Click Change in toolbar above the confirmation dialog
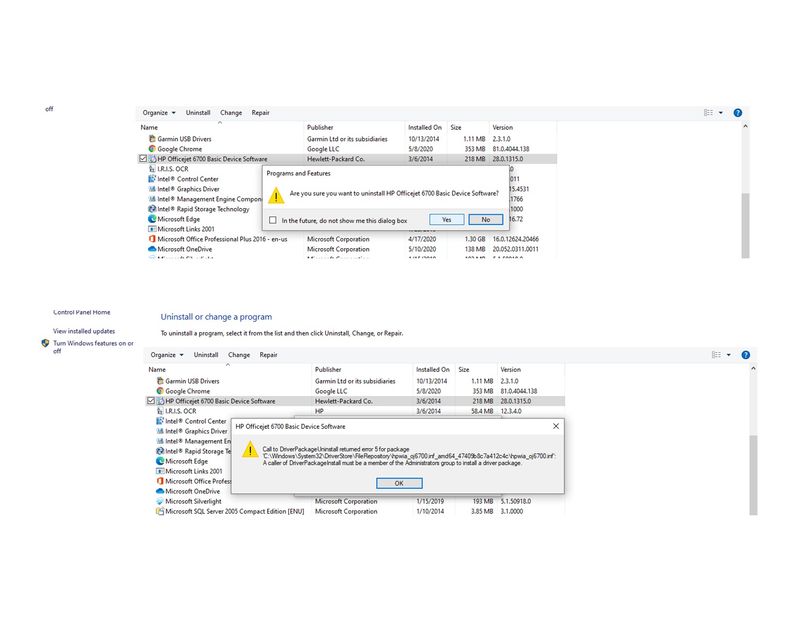 (231, 112)
